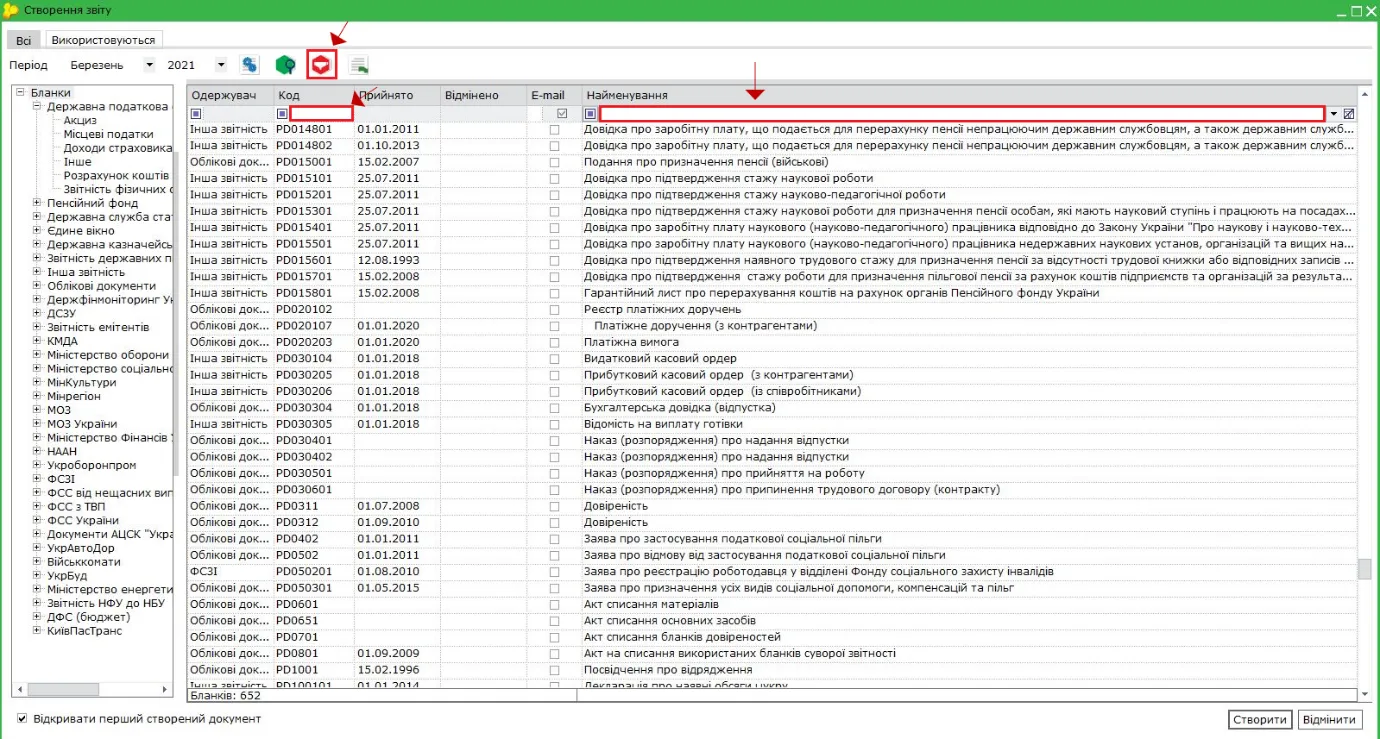Image resolution: width=1380 pixels, height=739 pixels.
Task: Toggle the E-mail filter row checkbox
Action: pos(562,114)
